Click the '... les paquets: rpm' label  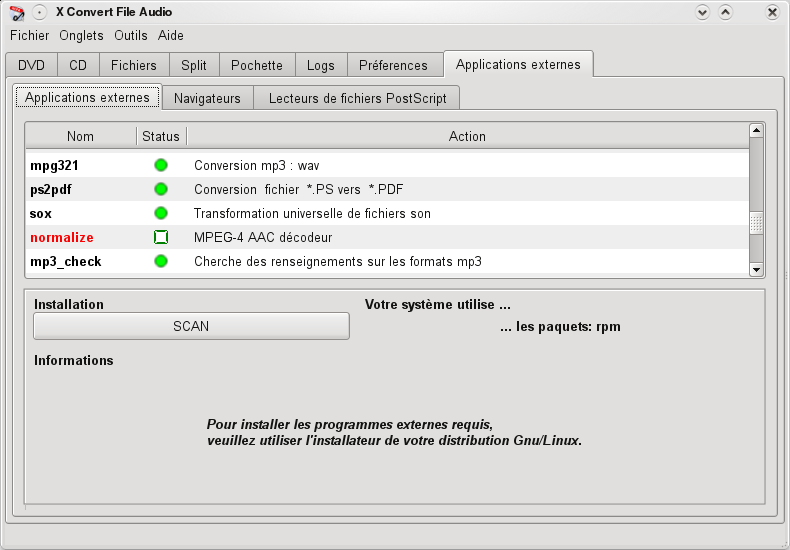tap(560, 327)
